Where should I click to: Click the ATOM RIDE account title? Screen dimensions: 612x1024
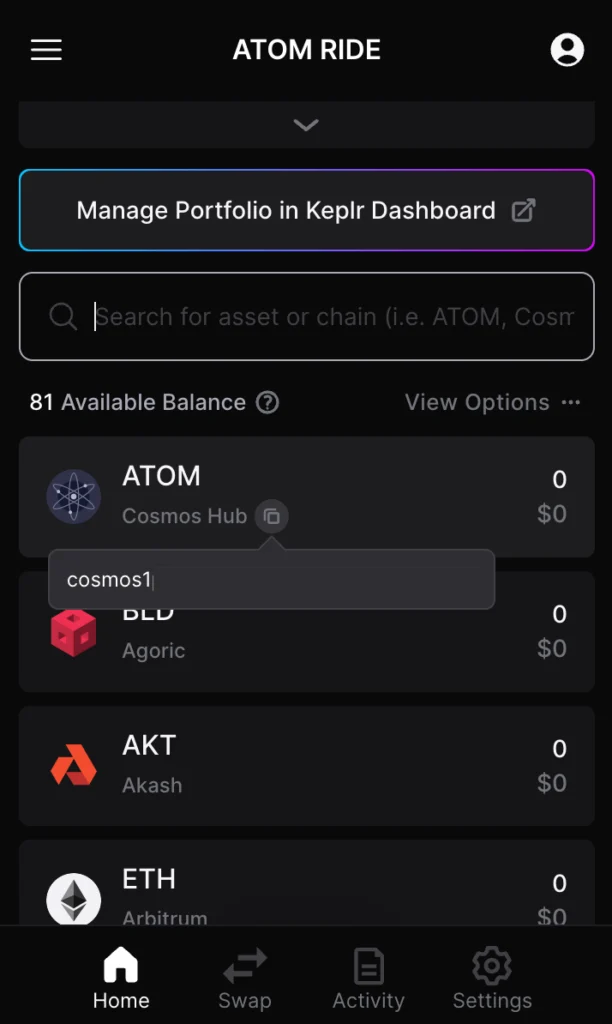(306, 50)
